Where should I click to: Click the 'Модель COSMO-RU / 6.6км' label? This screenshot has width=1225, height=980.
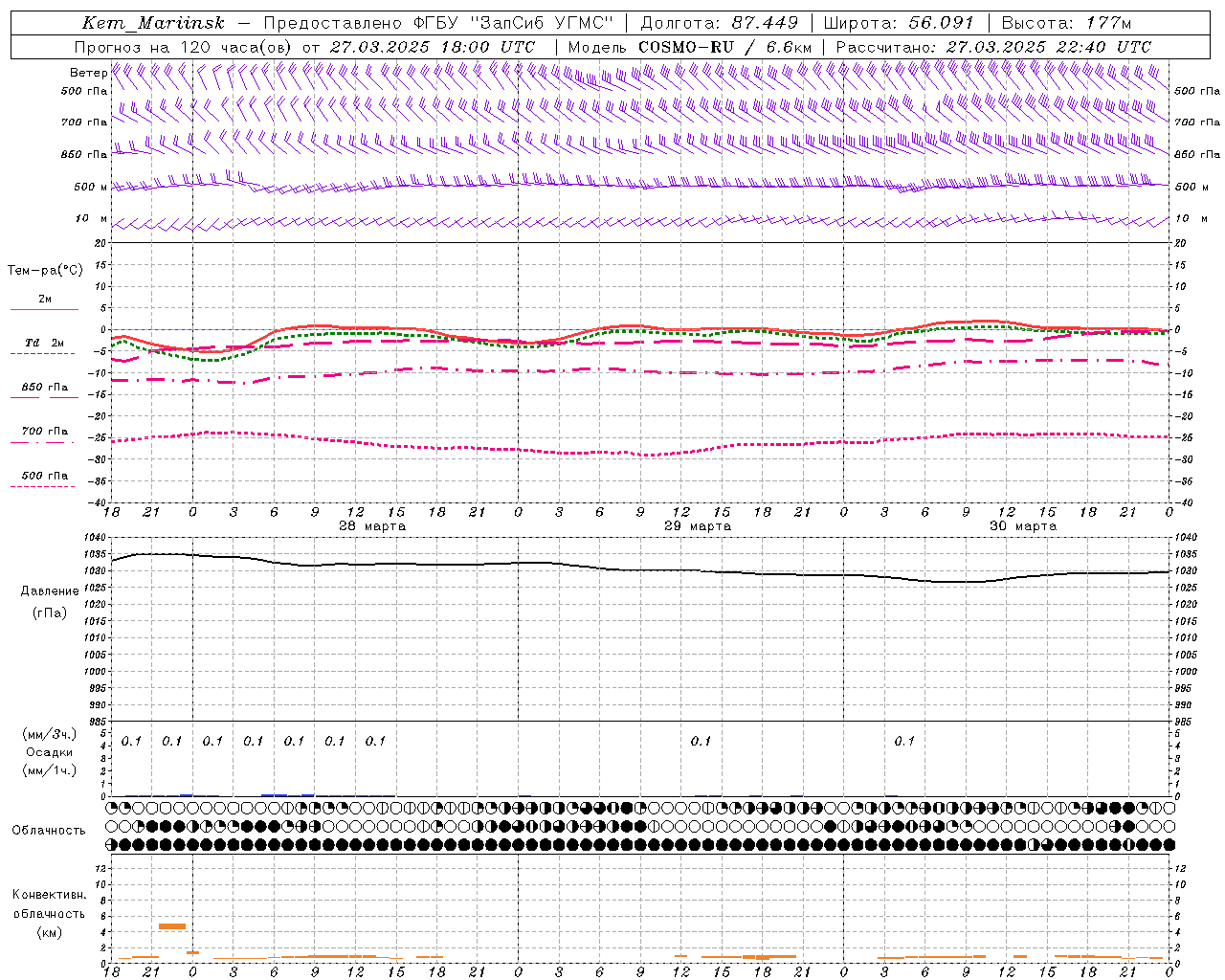[689, 47]
